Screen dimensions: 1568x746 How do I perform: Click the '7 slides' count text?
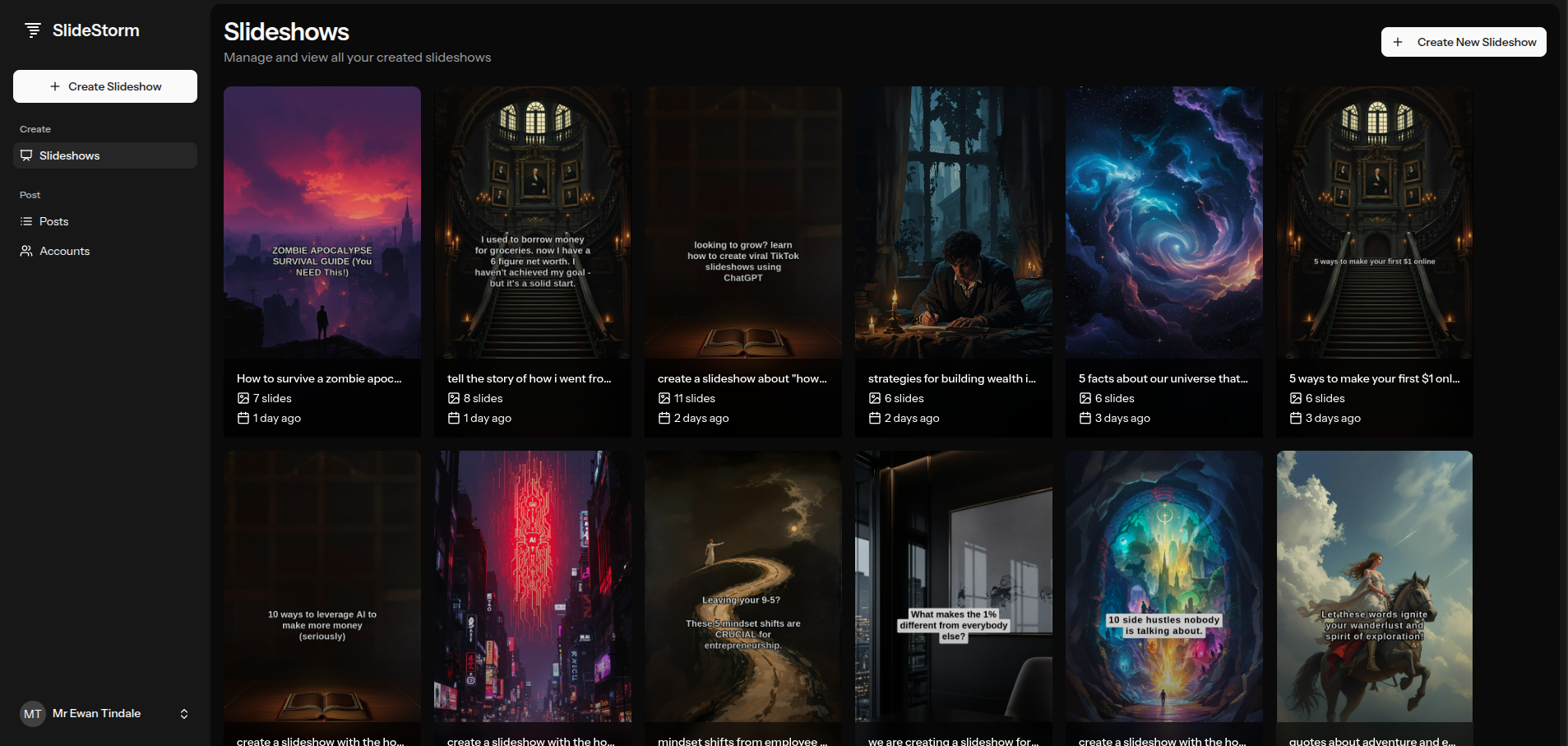point(272,398)
